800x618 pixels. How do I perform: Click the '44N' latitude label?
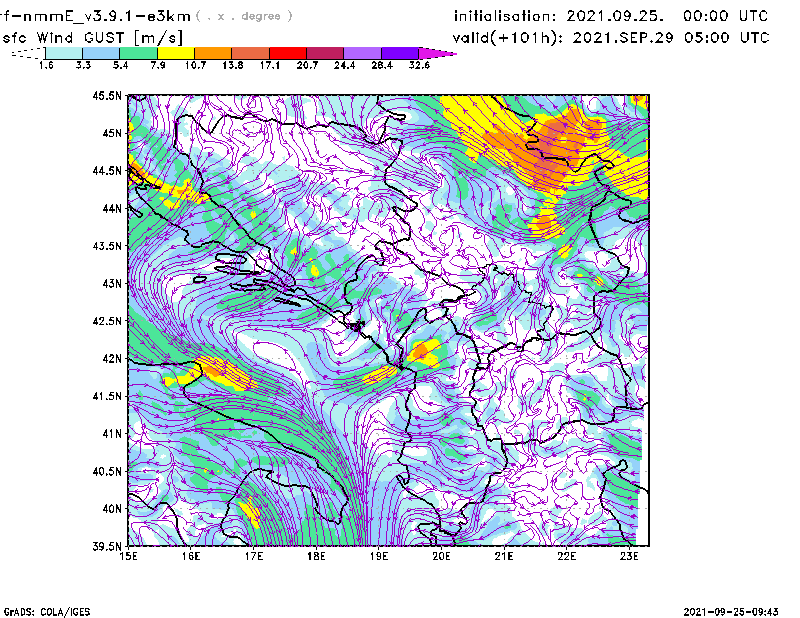pos(112,208)
